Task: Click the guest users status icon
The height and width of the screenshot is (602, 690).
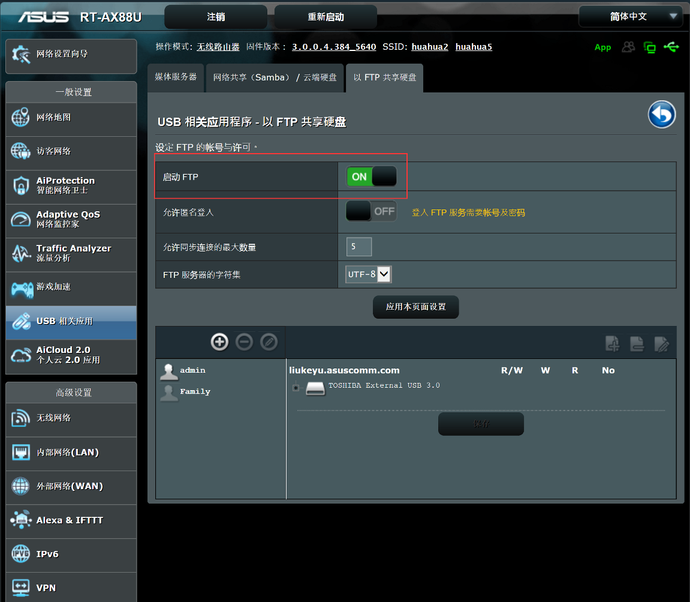Action: (x=628, y=47)
